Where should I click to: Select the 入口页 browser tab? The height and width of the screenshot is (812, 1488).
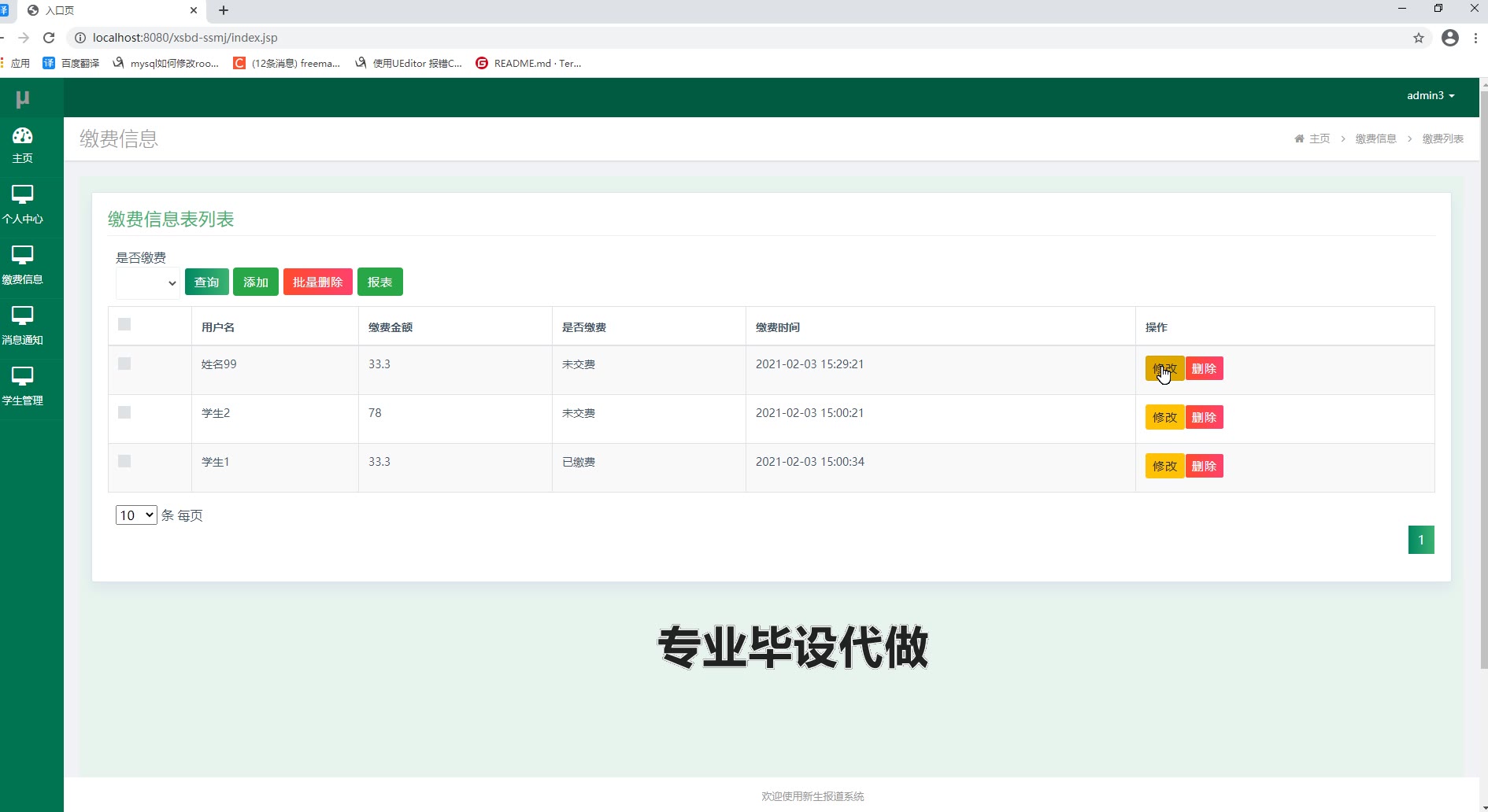click(x=110, y=10)
